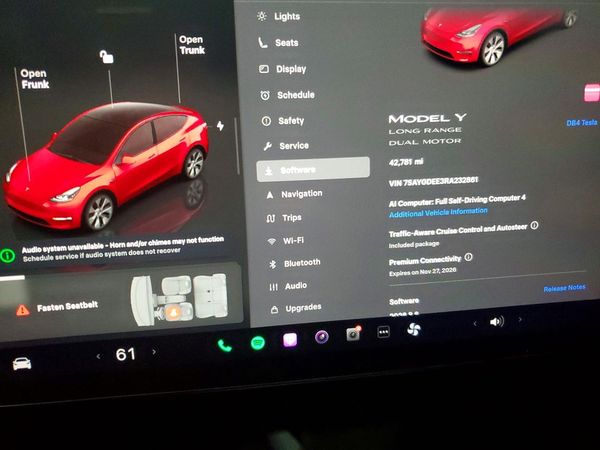
Task: Open the purple square app in dock
Action: 290,339
